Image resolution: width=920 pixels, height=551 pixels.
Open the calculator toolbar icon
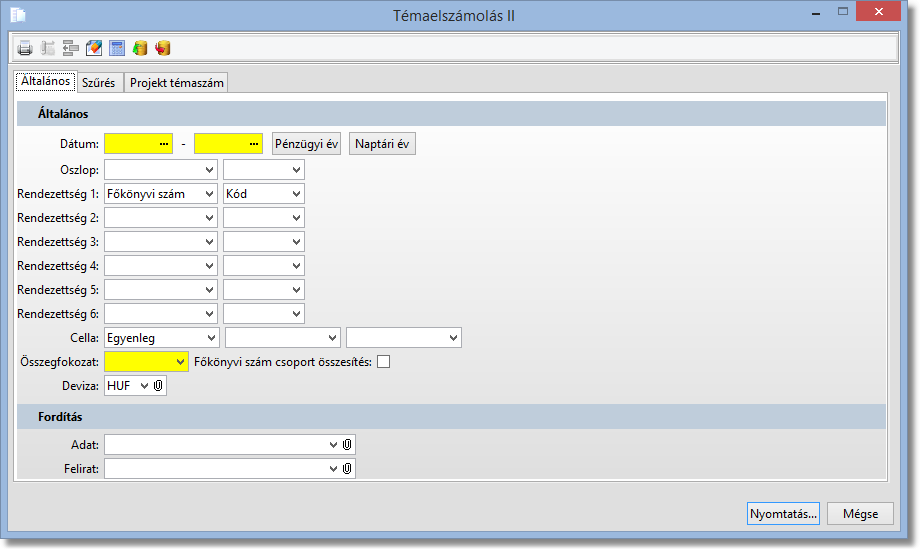(x=117, y=48)
